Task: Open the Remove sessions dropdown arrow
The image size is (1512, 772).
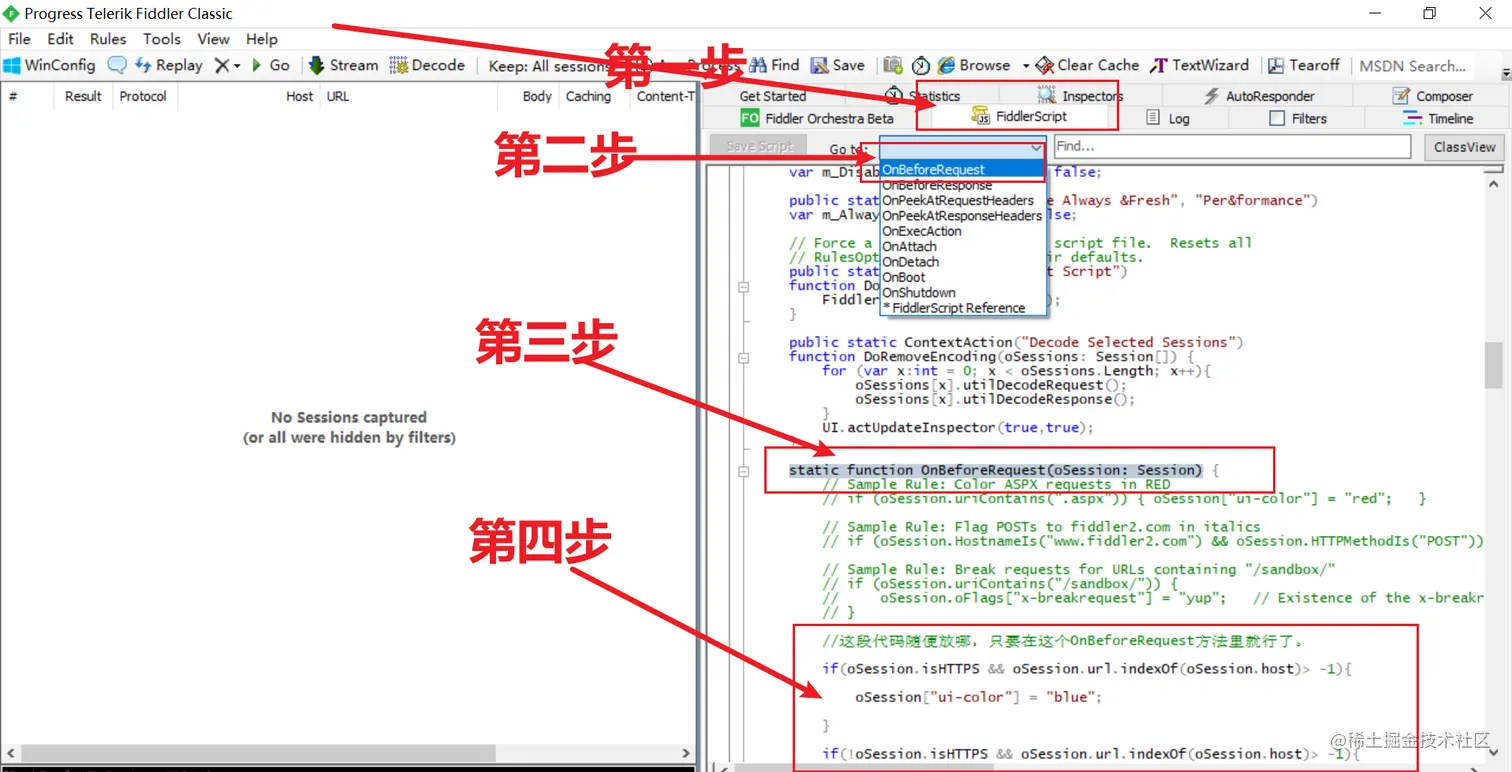Action: [x=237, y=66]
